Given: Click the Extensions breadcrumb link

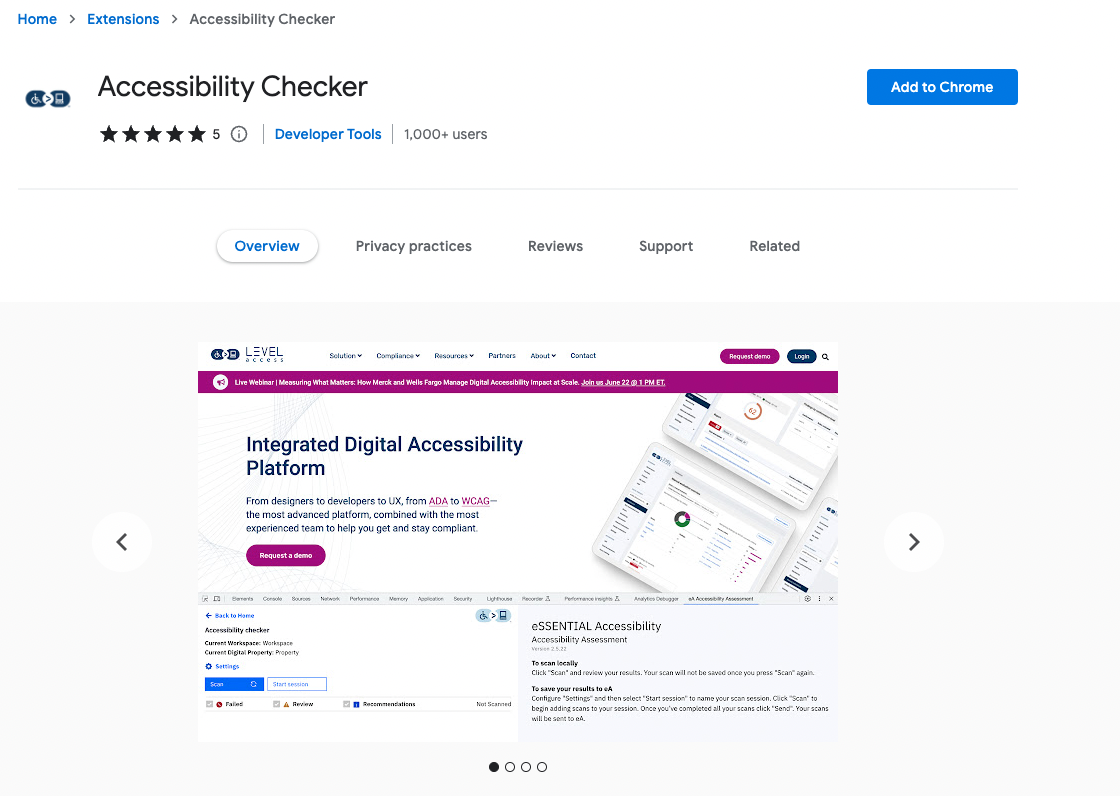Looking at the screenshot, I should pos(123,19).
